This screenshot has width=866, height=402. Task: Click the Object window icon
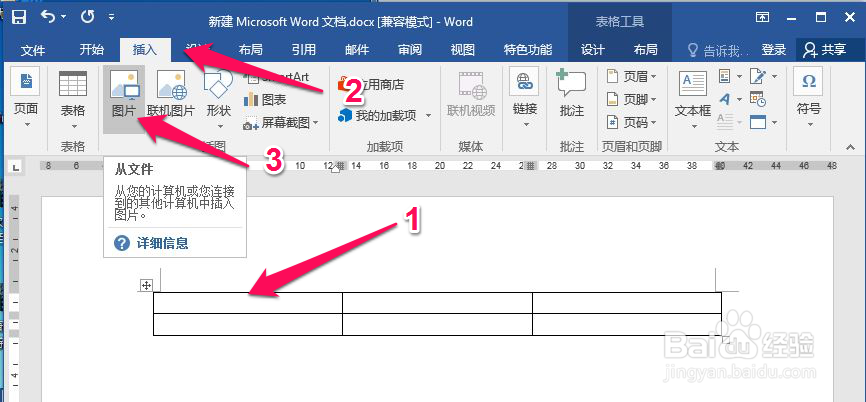coord(758,121)
